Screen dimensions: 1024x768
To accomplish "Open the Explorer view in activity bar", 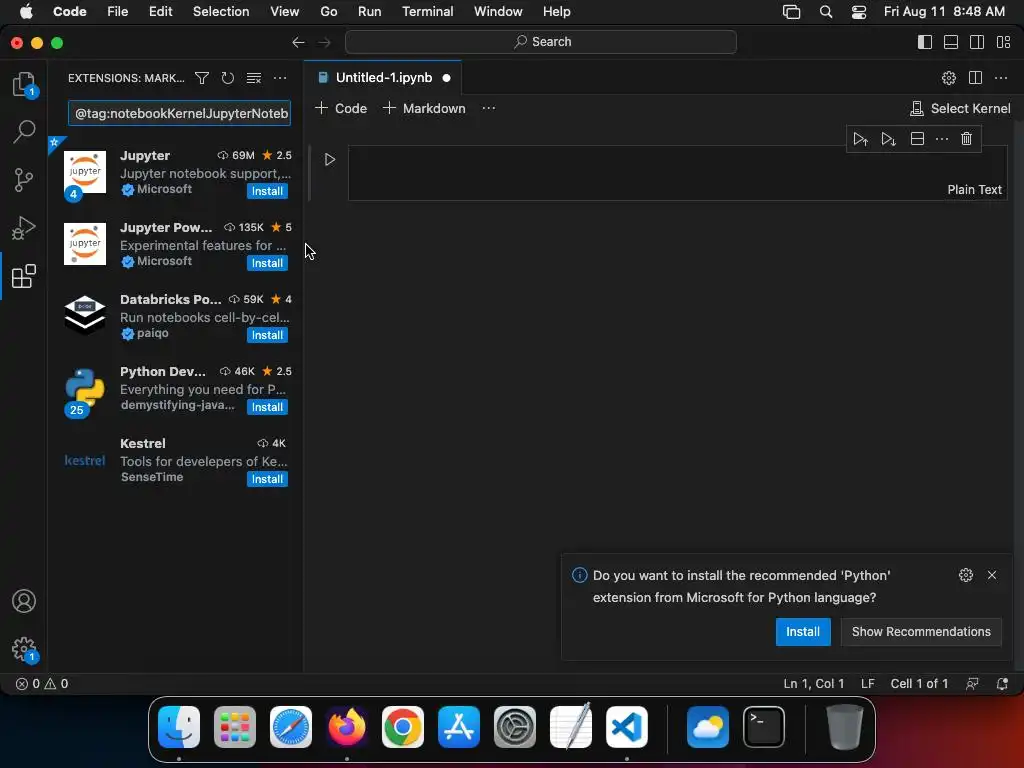I will coord(24,84).
